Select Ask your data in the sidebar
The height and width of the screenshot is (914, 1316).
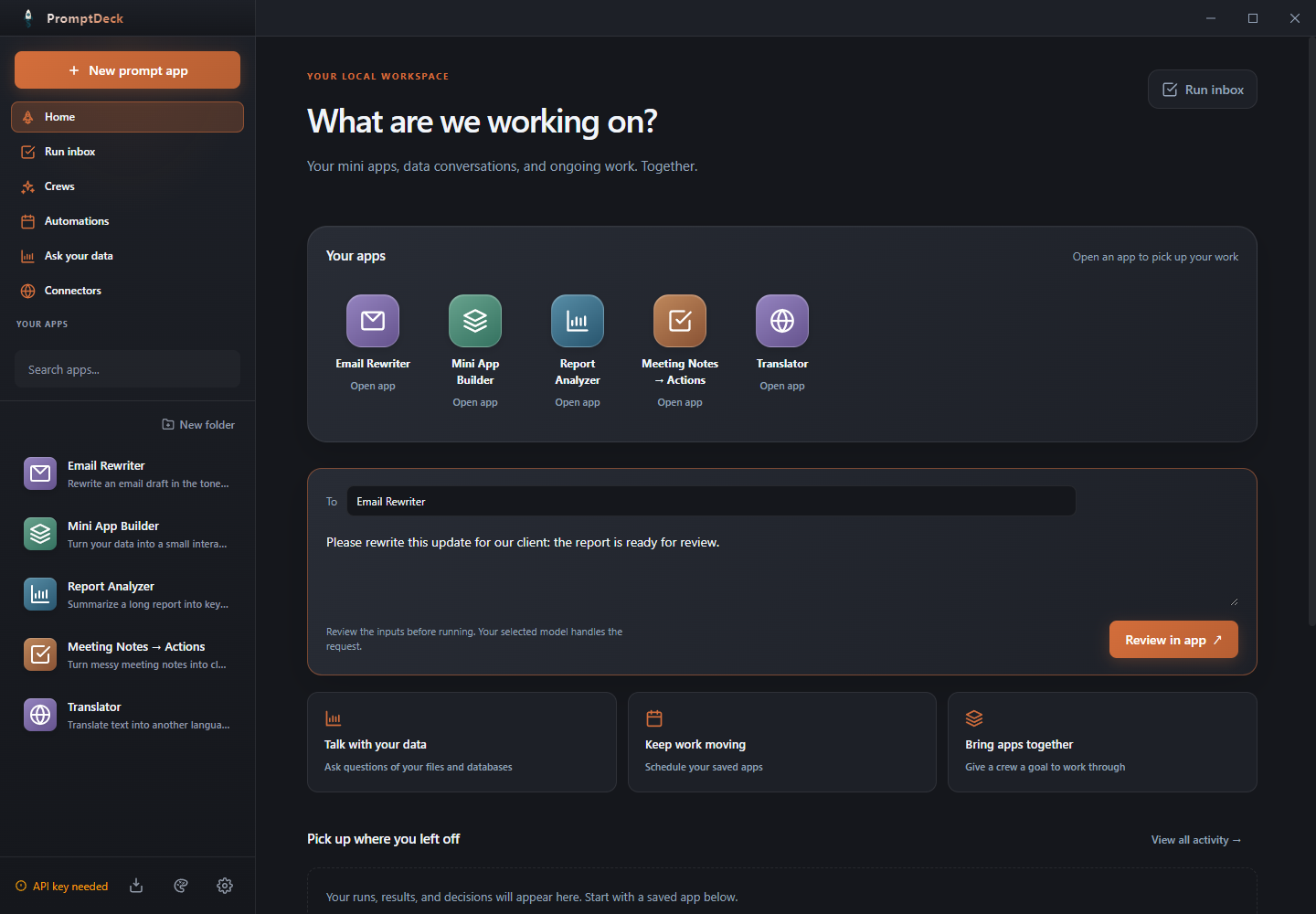(127, 256)
